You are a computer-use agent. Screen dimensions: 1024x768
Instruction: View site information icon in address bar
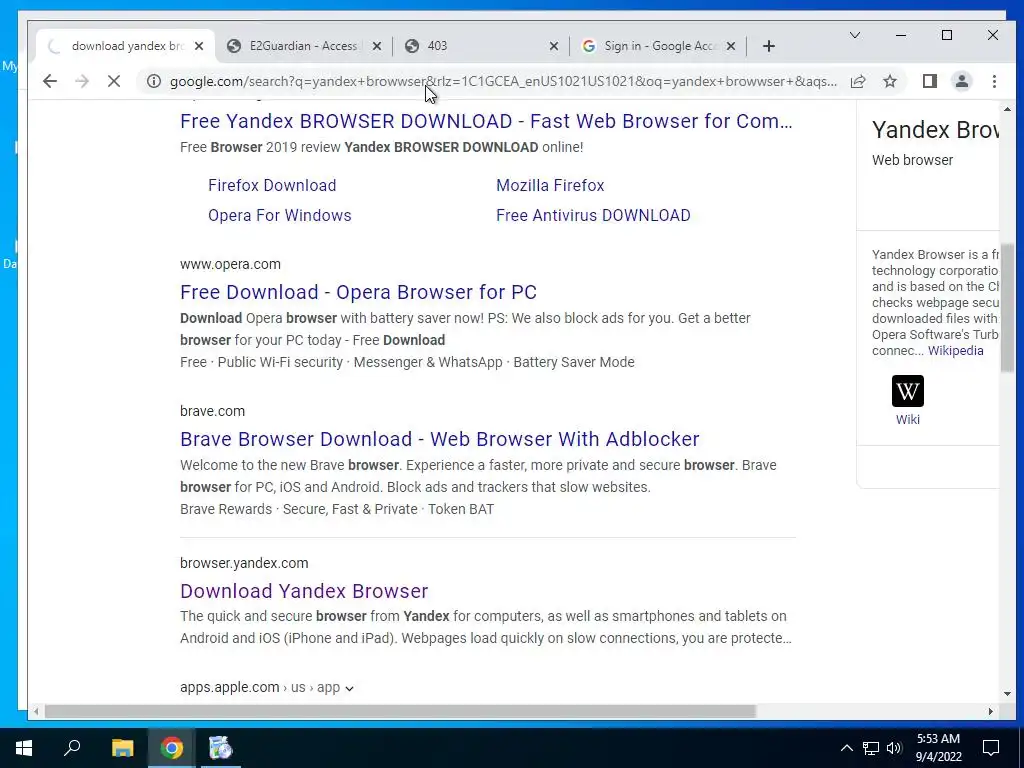(x=153, y=81)
